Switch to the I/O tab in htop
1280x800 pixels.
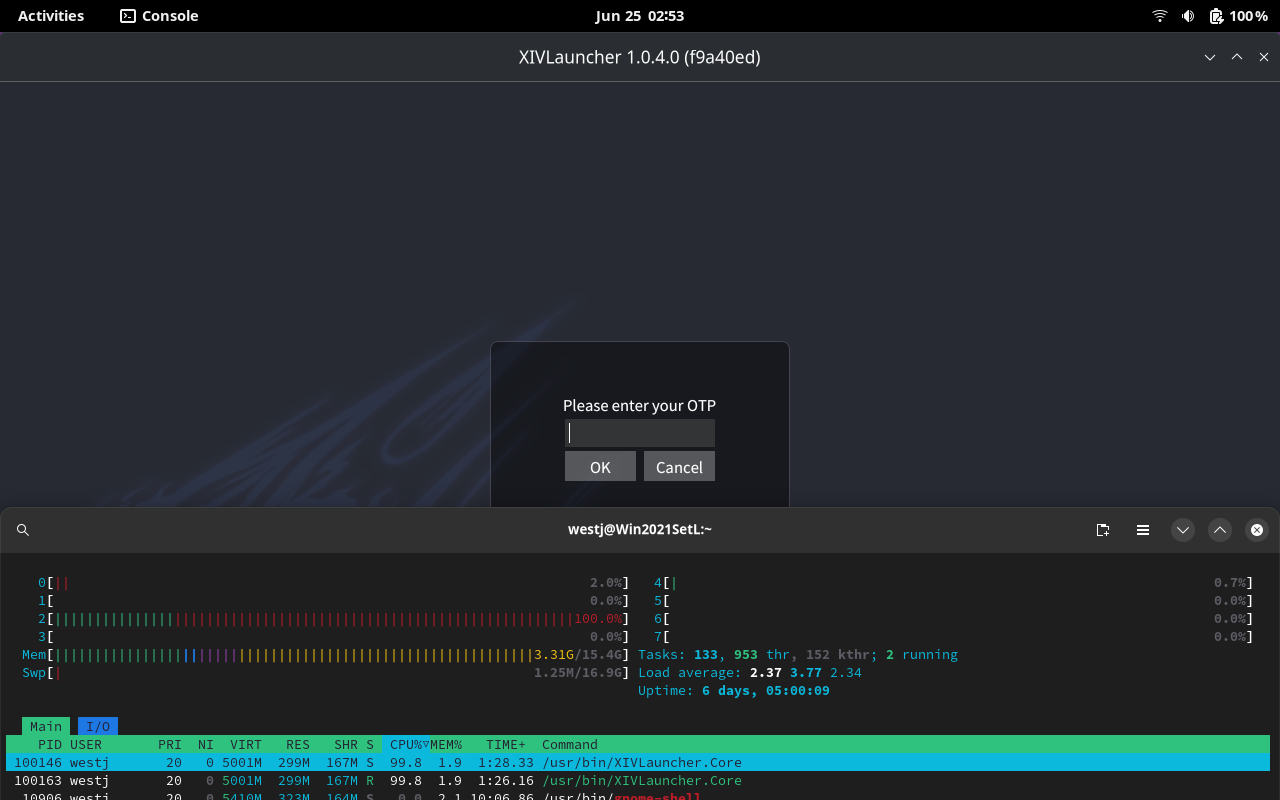pyautogui.click(x=97, y=726)
